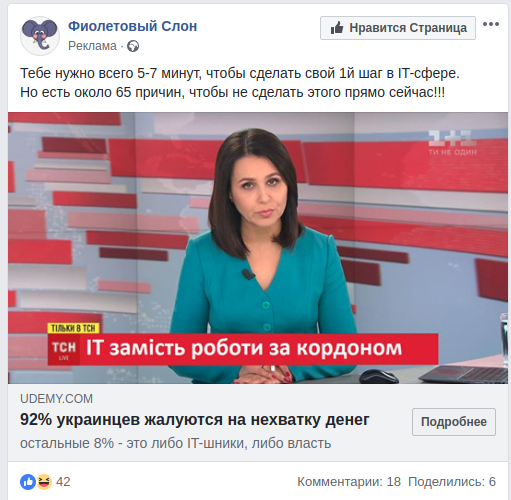Open the news anchor ad image
Image resolution: width=511 pixels, height=500 pixels.
tap(258, 248)
